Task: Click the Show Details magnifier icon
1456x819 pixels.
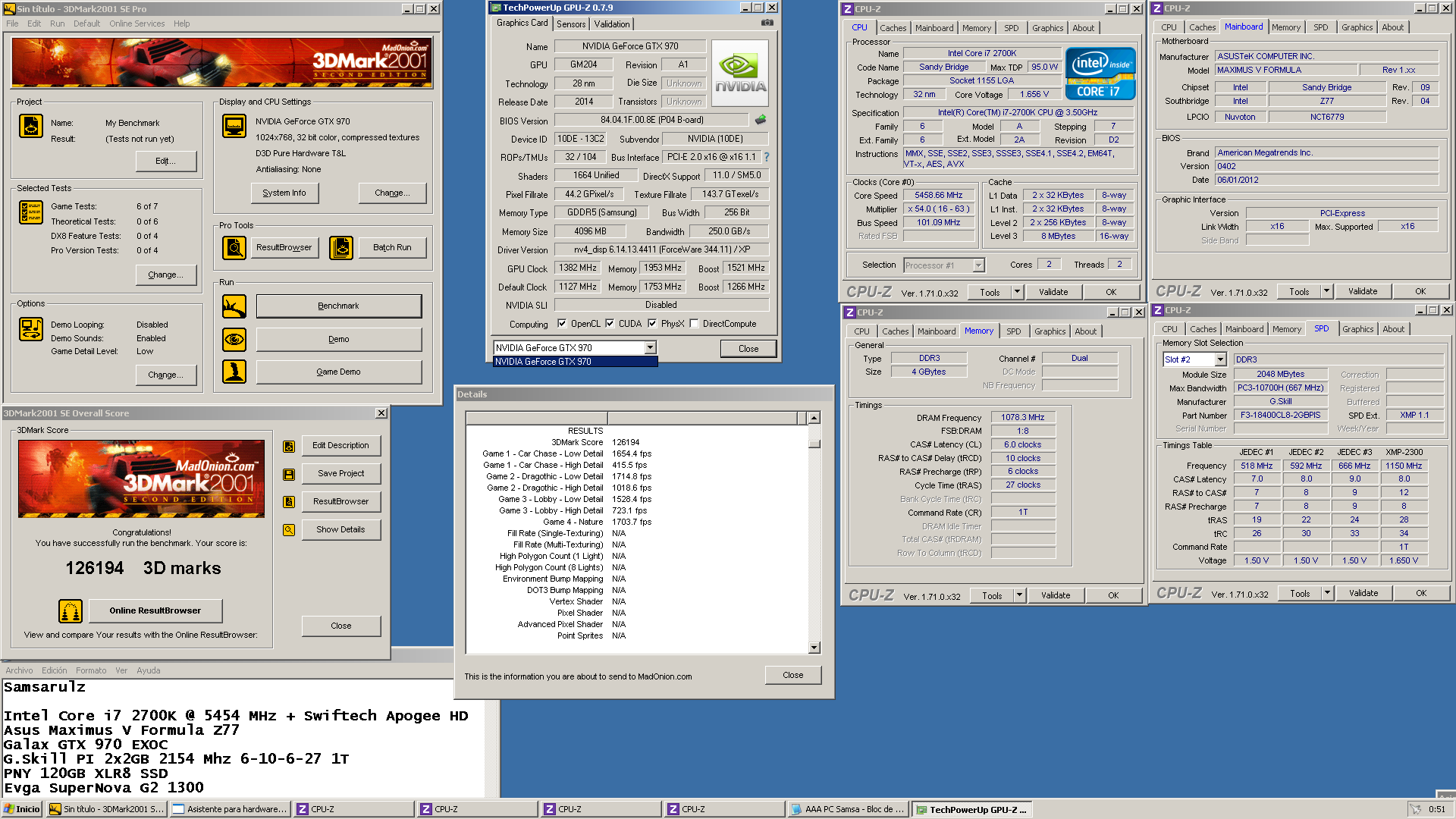Action: pyautogui.click(x=289, y=530)
